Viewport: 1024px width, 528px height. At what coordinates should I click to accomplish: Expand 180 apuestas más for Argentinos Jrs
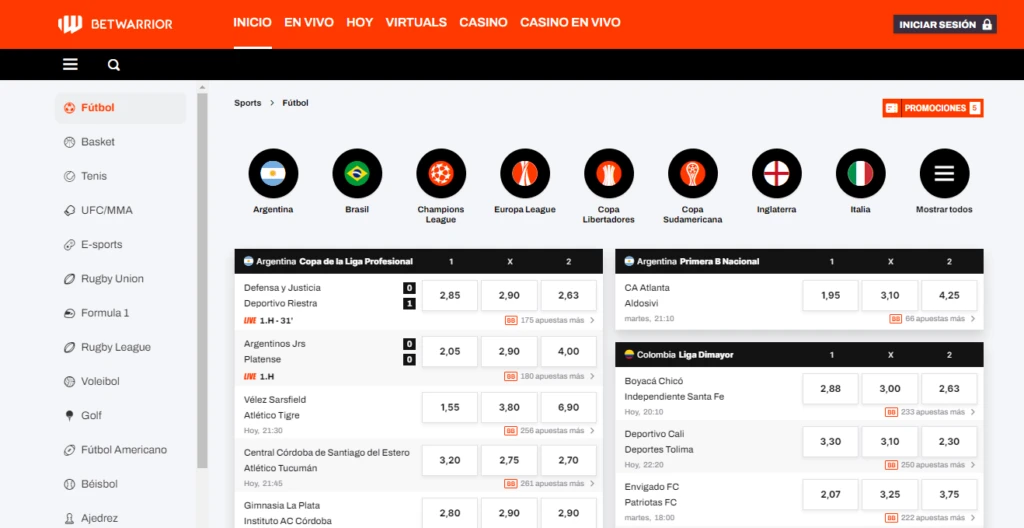[x=550, y=376]
